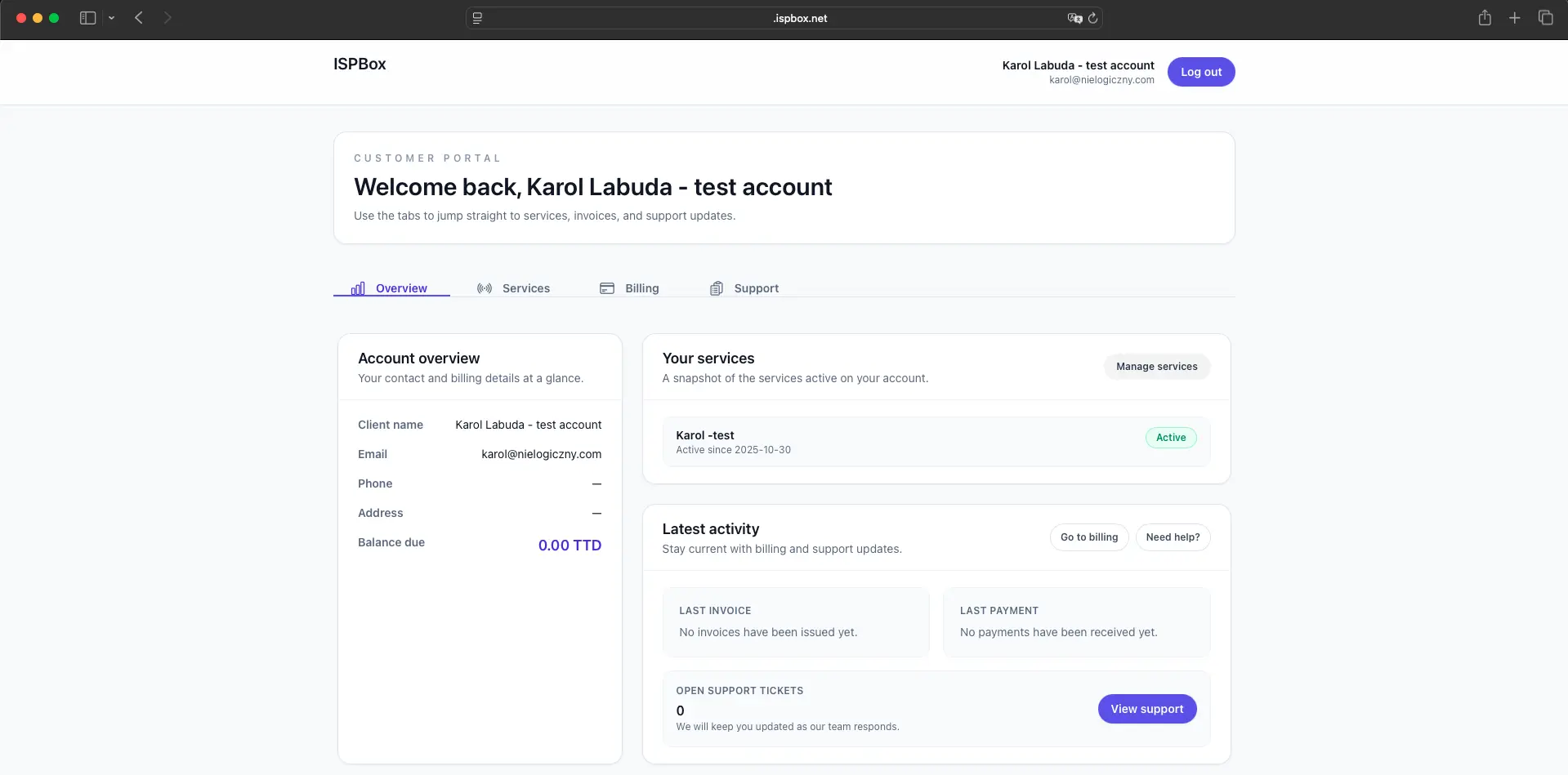Image resolution: width=1568 pixels, height=775 pixels.
Task: Open the Support tab
Action: [x=756, y=287]
